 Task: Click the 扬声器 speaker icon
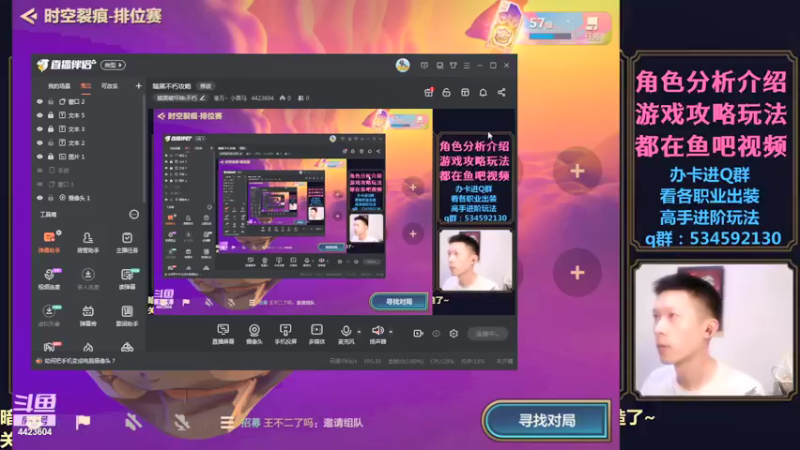[378, 334]
